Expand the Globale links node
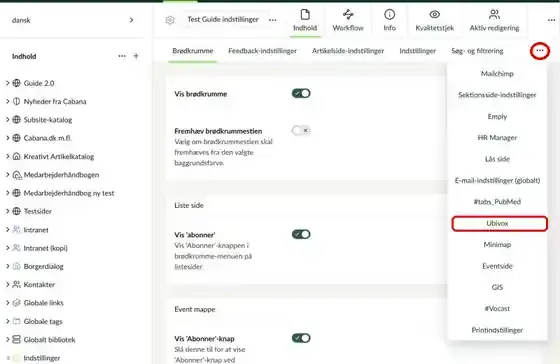The image size is (560, 364). coord(7,303)
